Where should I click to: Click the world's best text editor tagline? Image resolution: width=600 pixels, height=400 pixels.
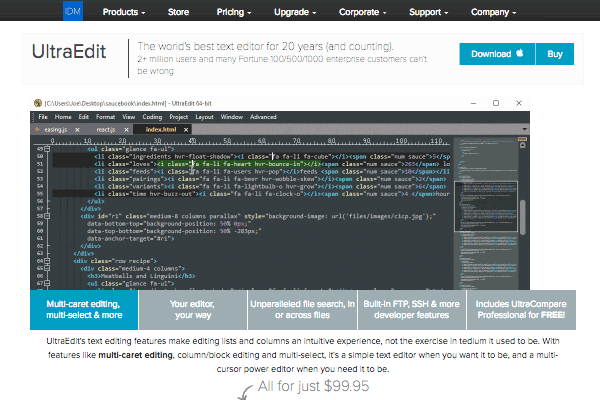(265, 46)
